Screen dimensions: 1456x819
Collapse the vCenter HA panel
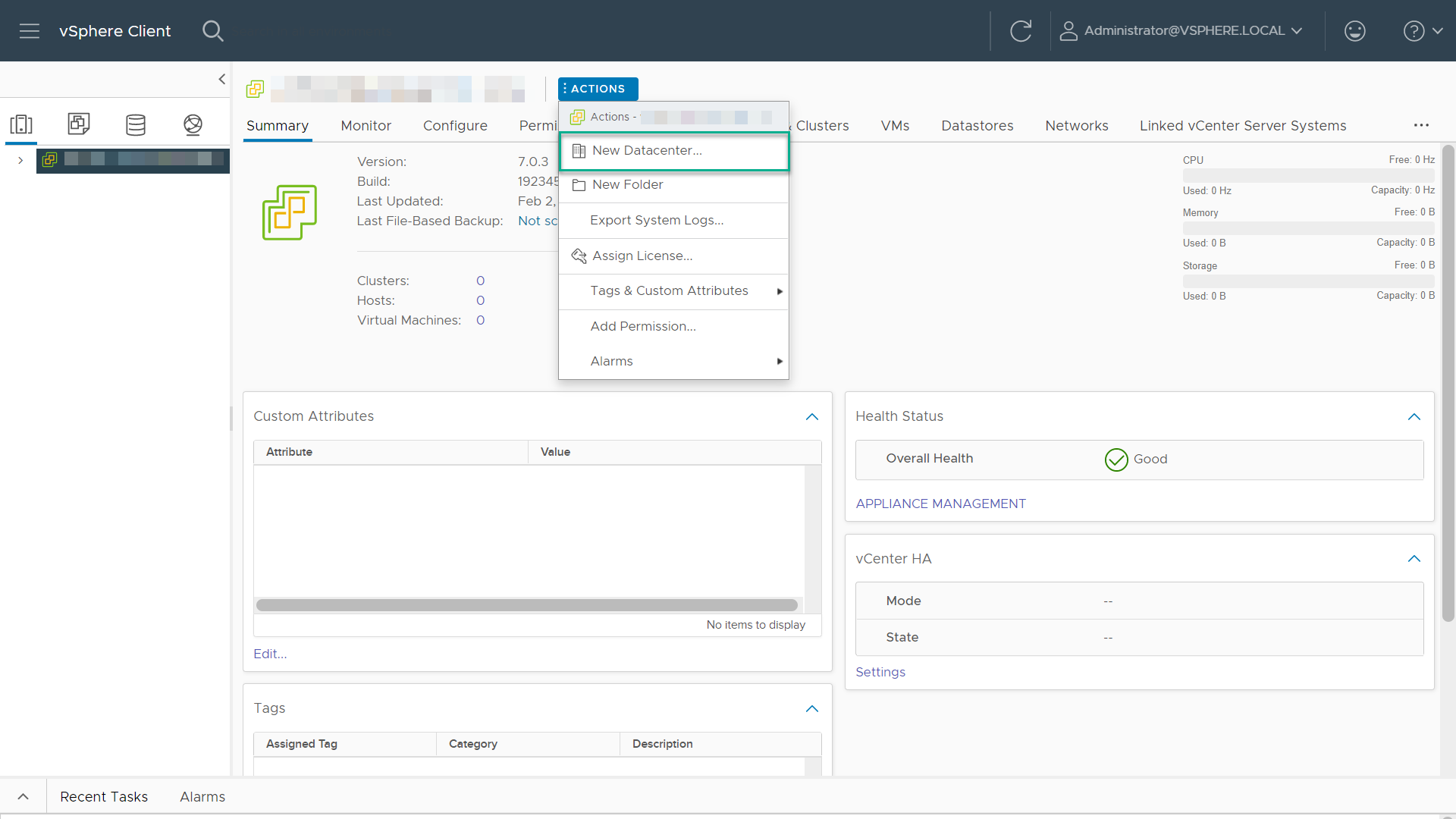(x=1414, y=559)
